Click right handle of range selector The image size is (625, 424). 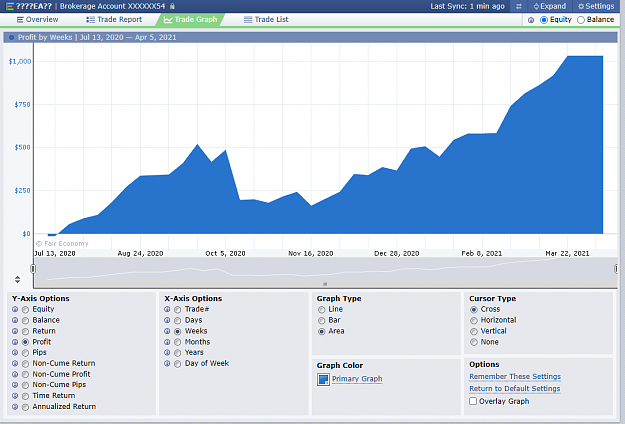616,269
